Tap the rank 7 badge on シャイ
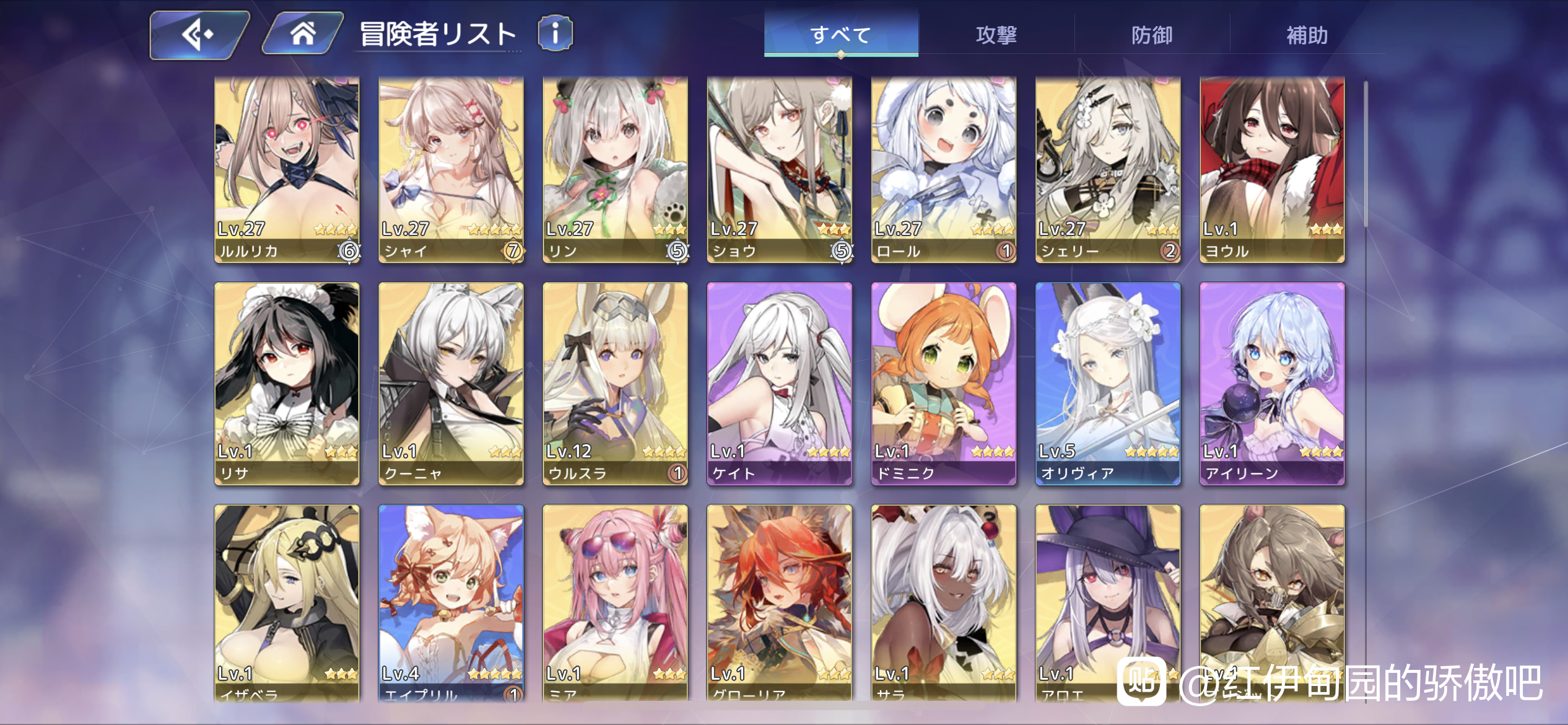The height and width of the screenshot is (725, 1568). pyautogui.click(x=513, y=251)
